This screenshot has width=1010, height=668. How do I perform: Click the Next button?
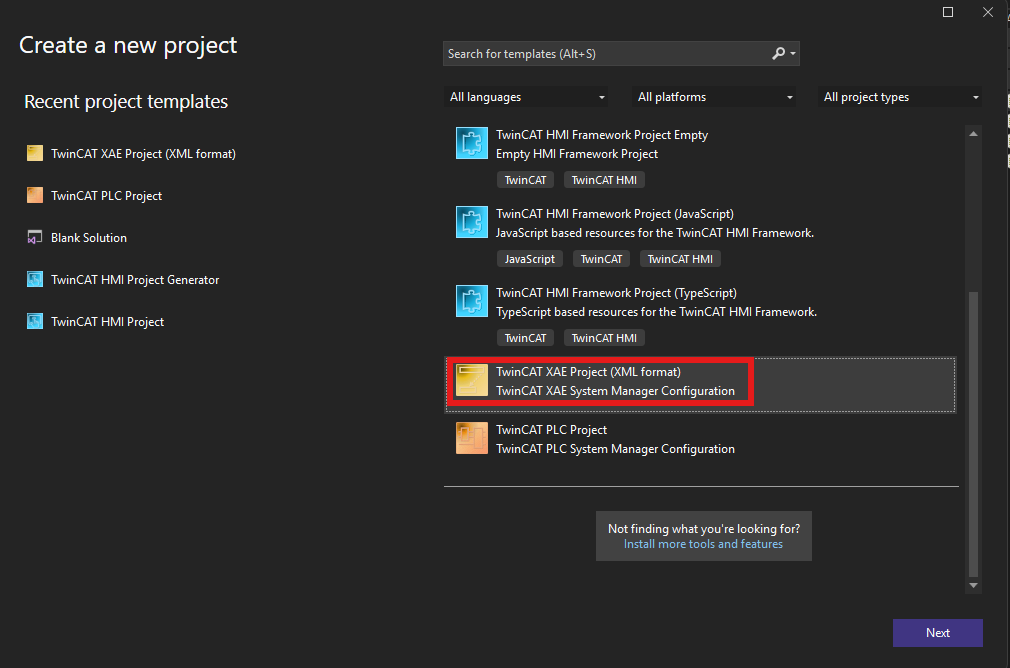pos(937,633)
